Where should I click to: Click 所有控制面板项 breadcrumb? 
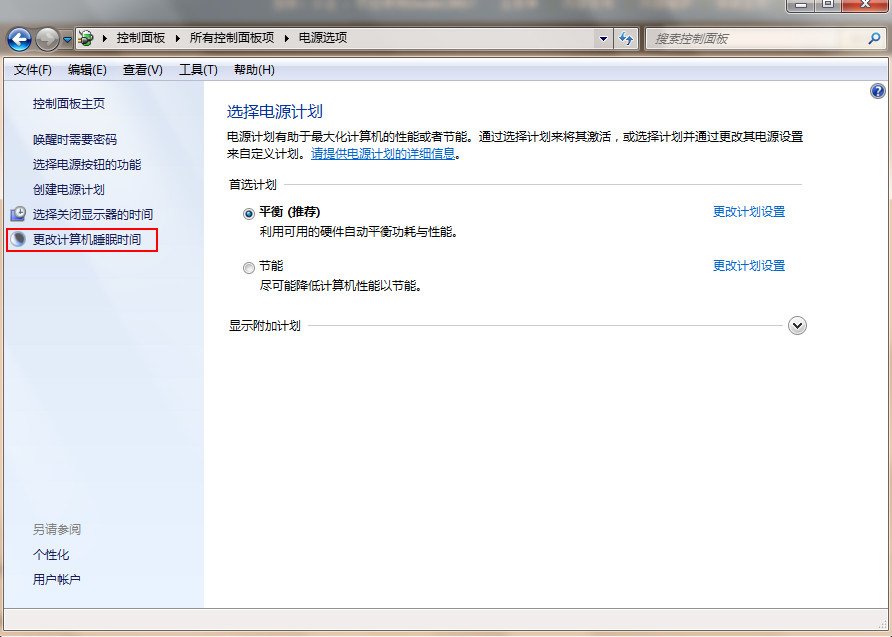tap(232, 38)
